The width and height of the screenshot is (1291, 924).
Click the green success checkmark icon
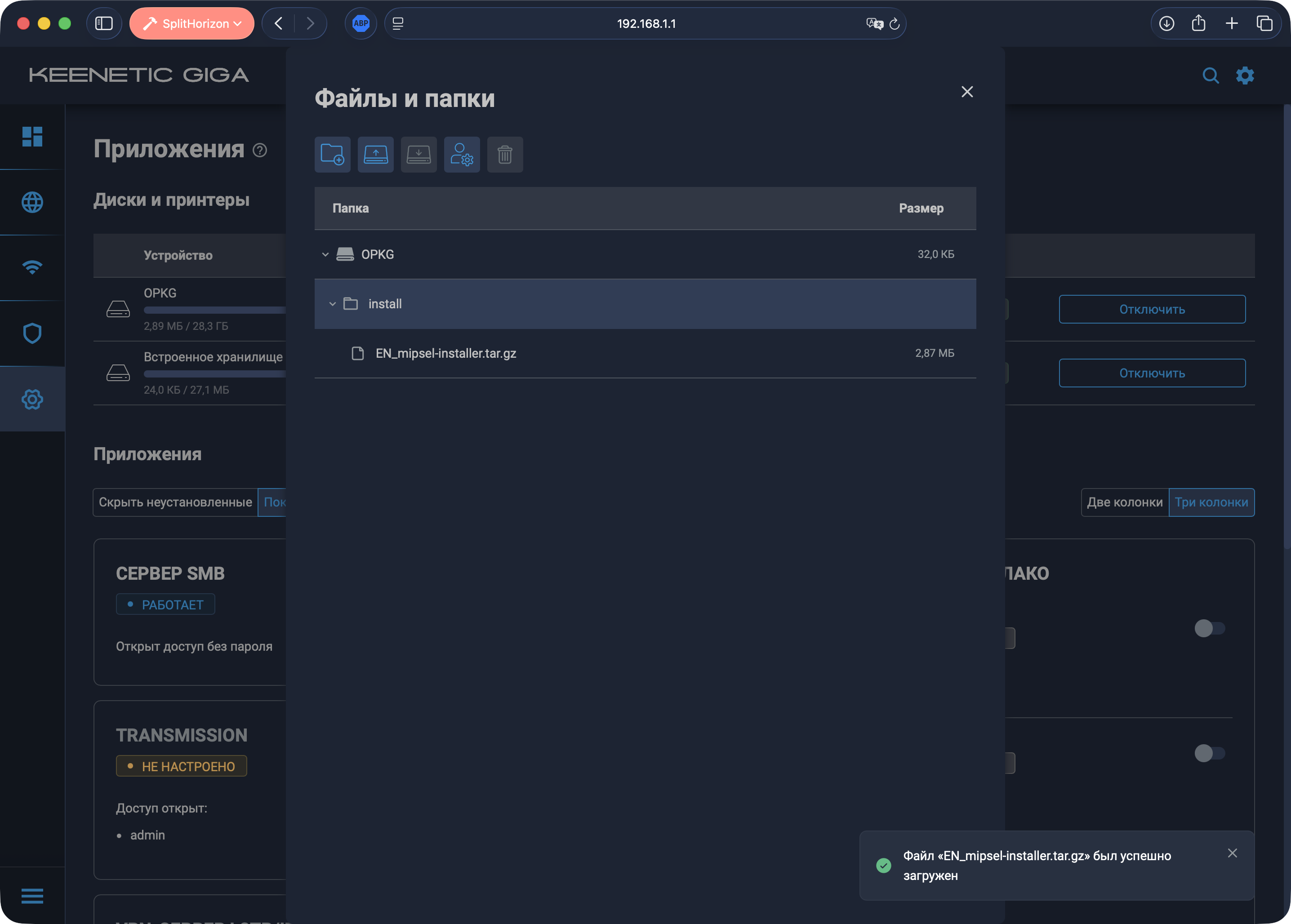884,866
